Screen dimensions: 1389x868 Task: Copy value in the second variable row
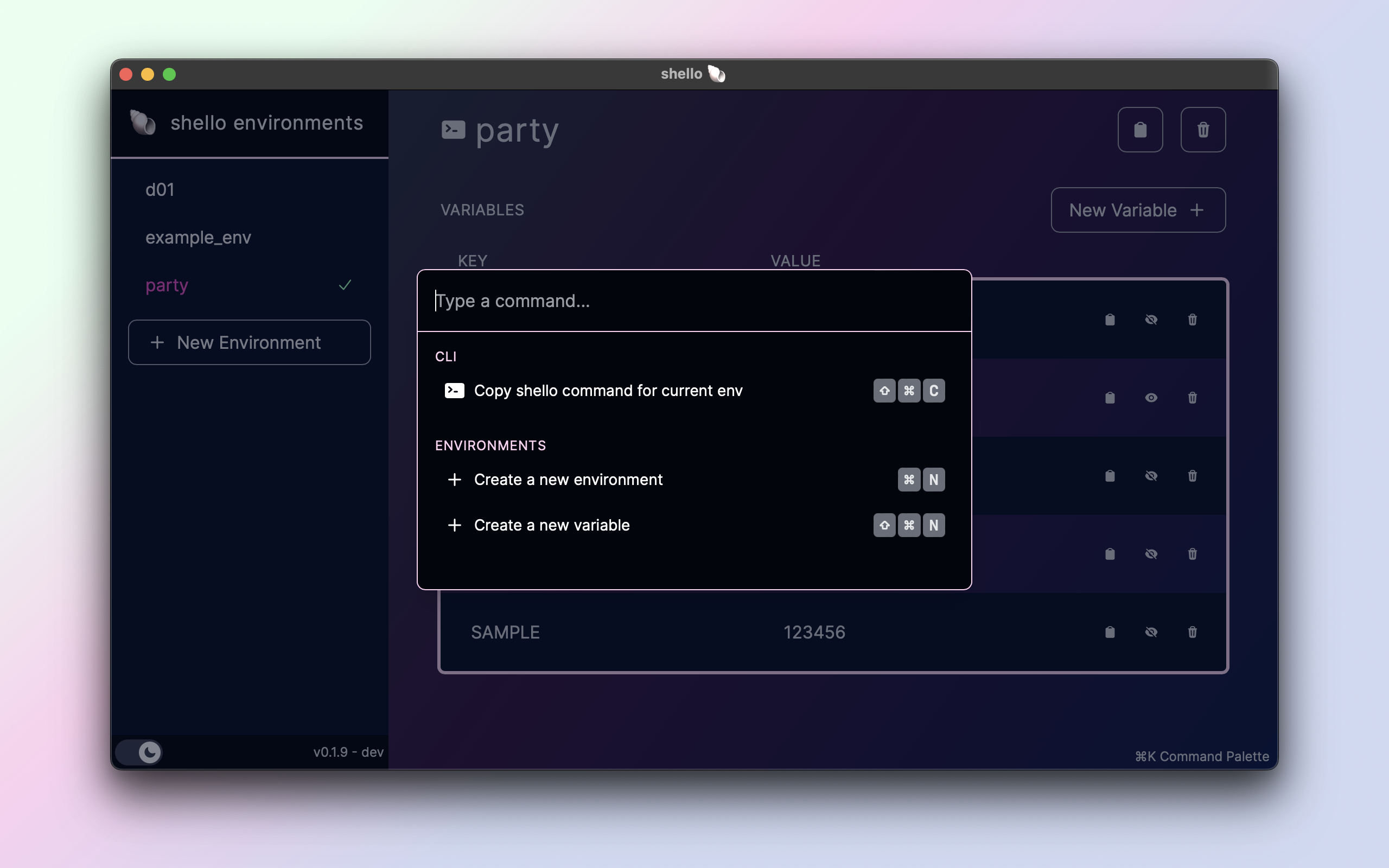[x=1110, y=398]
